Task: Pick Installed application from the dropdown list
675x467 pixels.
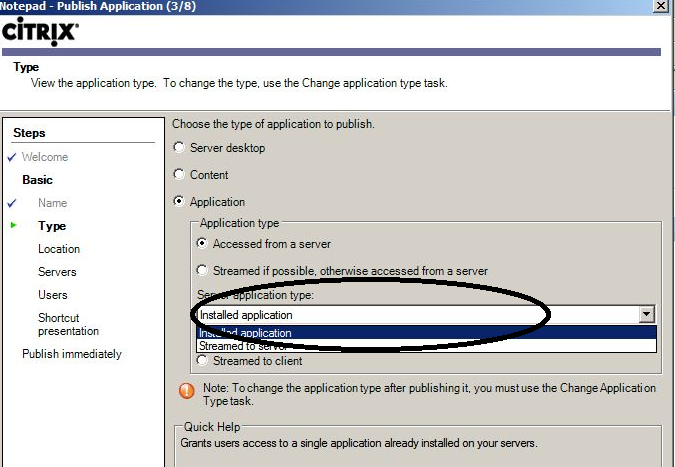Action: 426,333
